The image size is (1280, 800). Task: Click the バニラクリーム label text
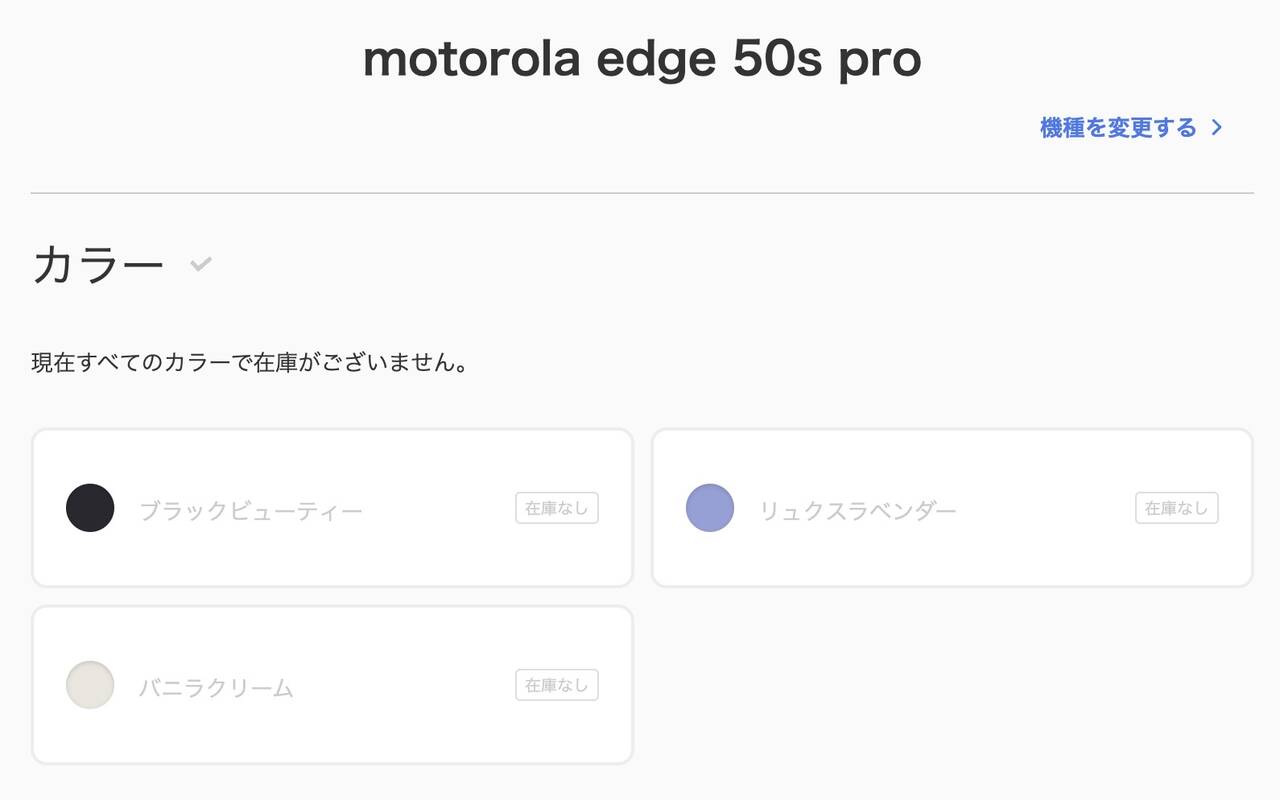216,685
